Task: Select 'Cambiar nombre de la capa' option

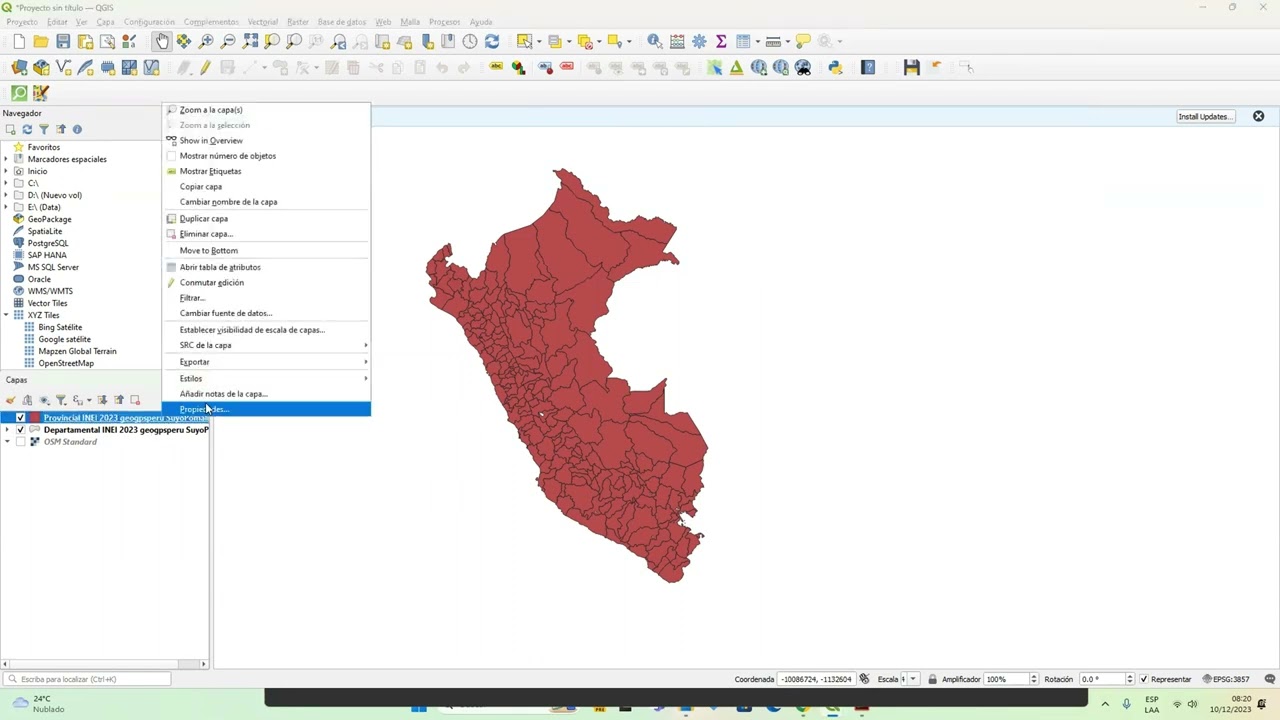Action: click(267, 202)
